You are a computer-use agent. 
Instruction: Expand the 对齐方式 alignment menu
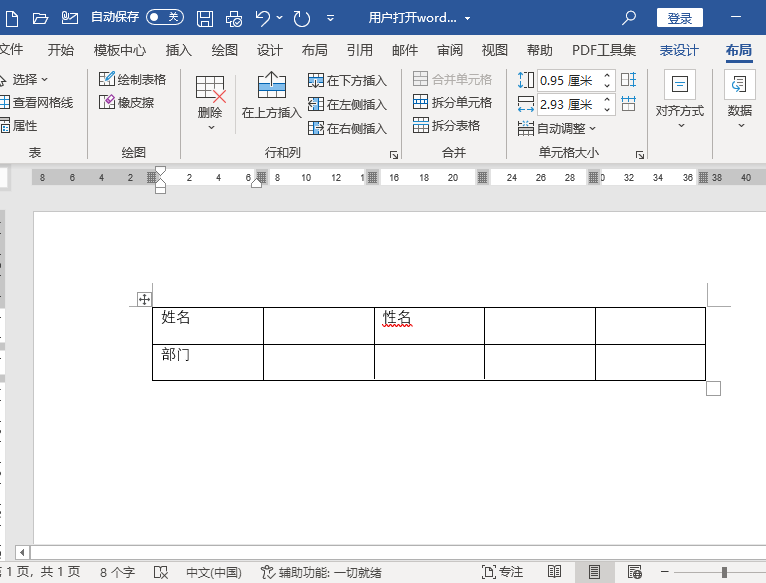(680, 100)
